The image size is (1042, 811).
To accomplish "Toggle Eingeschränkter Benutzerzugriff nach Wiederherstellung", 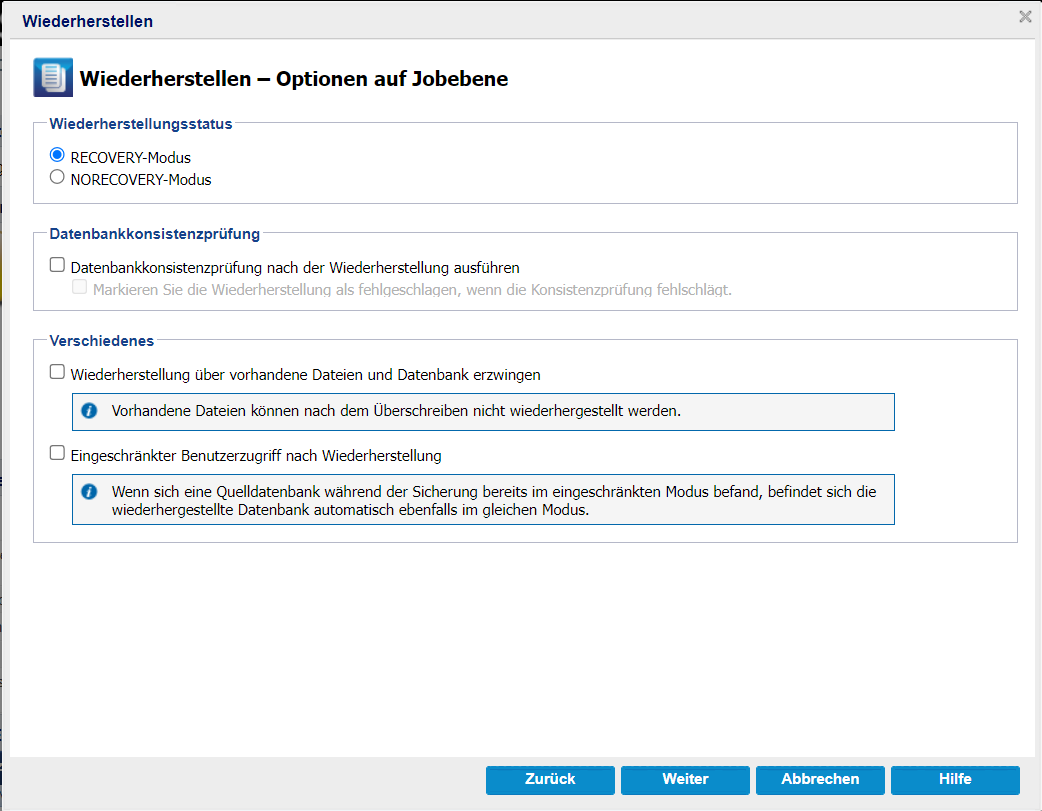I will [57, 454].
